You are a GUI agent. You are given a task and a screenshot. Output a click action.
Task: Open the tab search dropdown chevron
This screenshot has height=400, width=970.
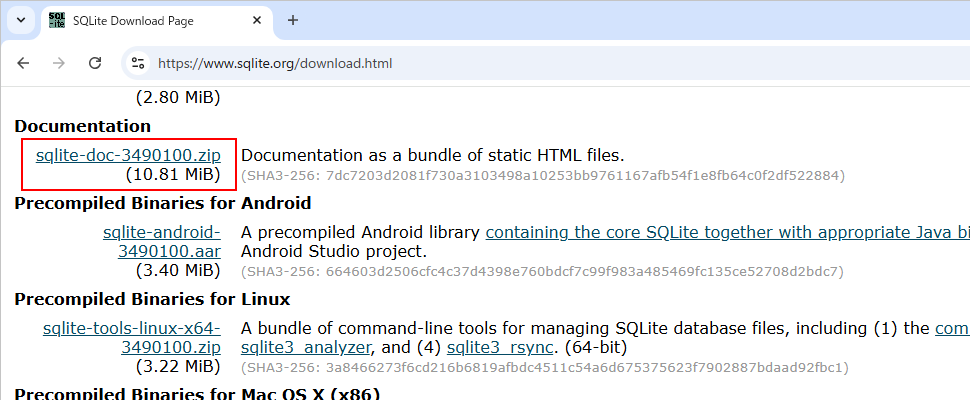point(22,20)
